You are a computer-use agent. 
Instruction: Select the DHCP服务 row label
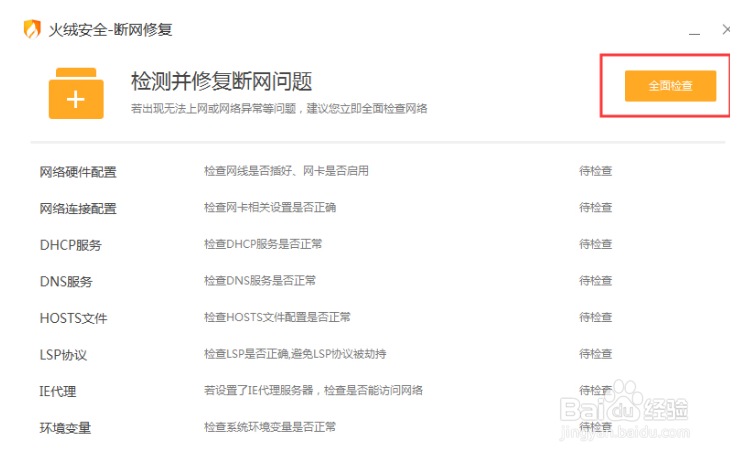[71, 245]
